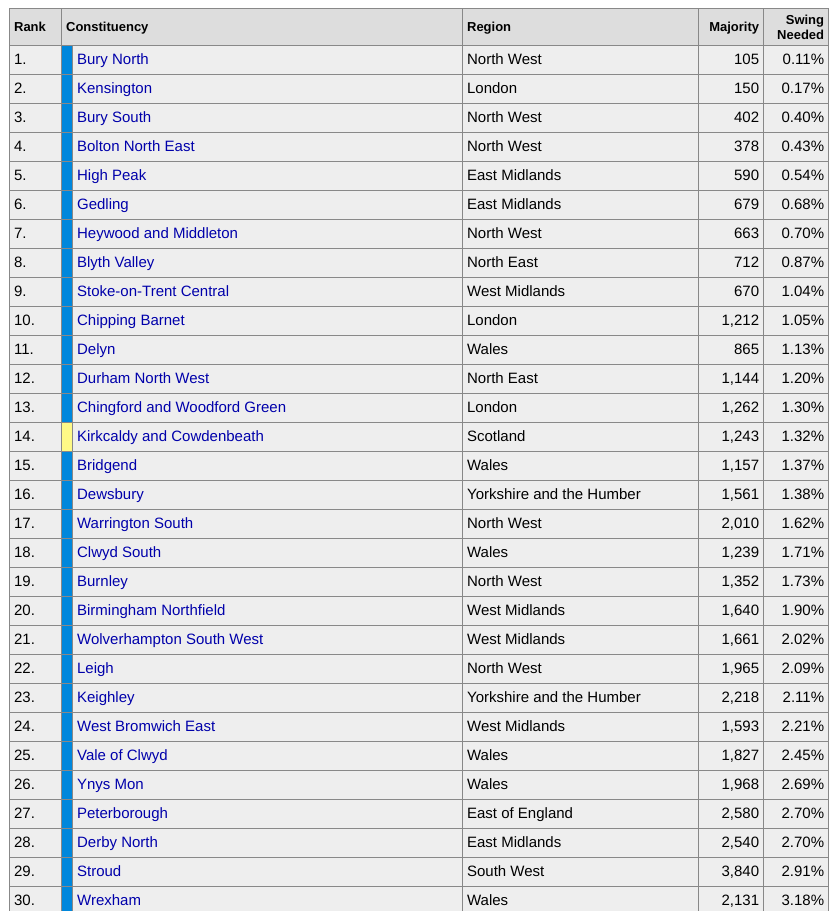Viewport: 832px width, 911px height.
Task: Open the Ynys Mon link
Action: (x=110, y=784)
